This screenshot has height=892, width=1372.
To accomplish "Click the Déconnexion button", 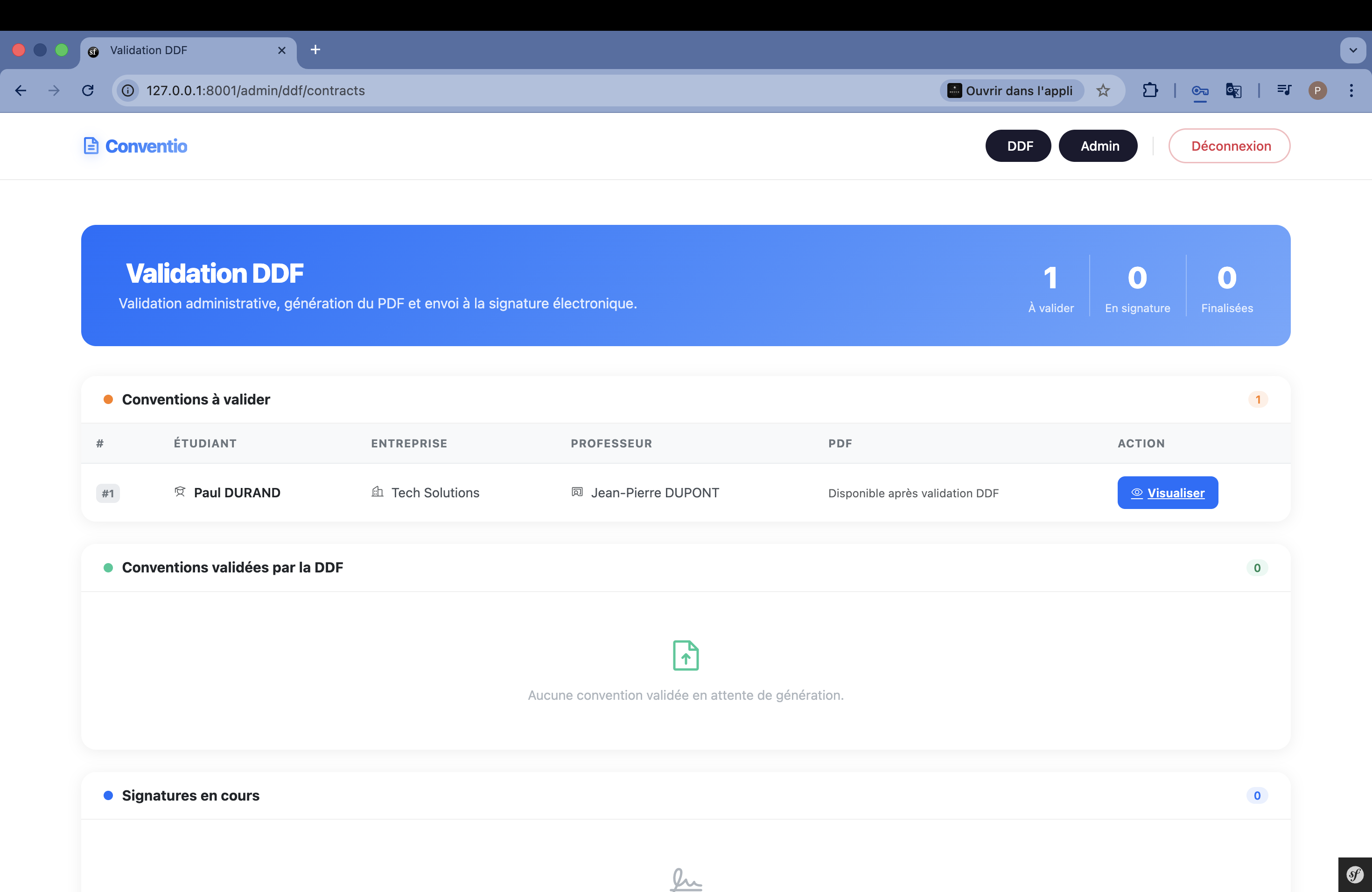I will (x=1229, y=146).
